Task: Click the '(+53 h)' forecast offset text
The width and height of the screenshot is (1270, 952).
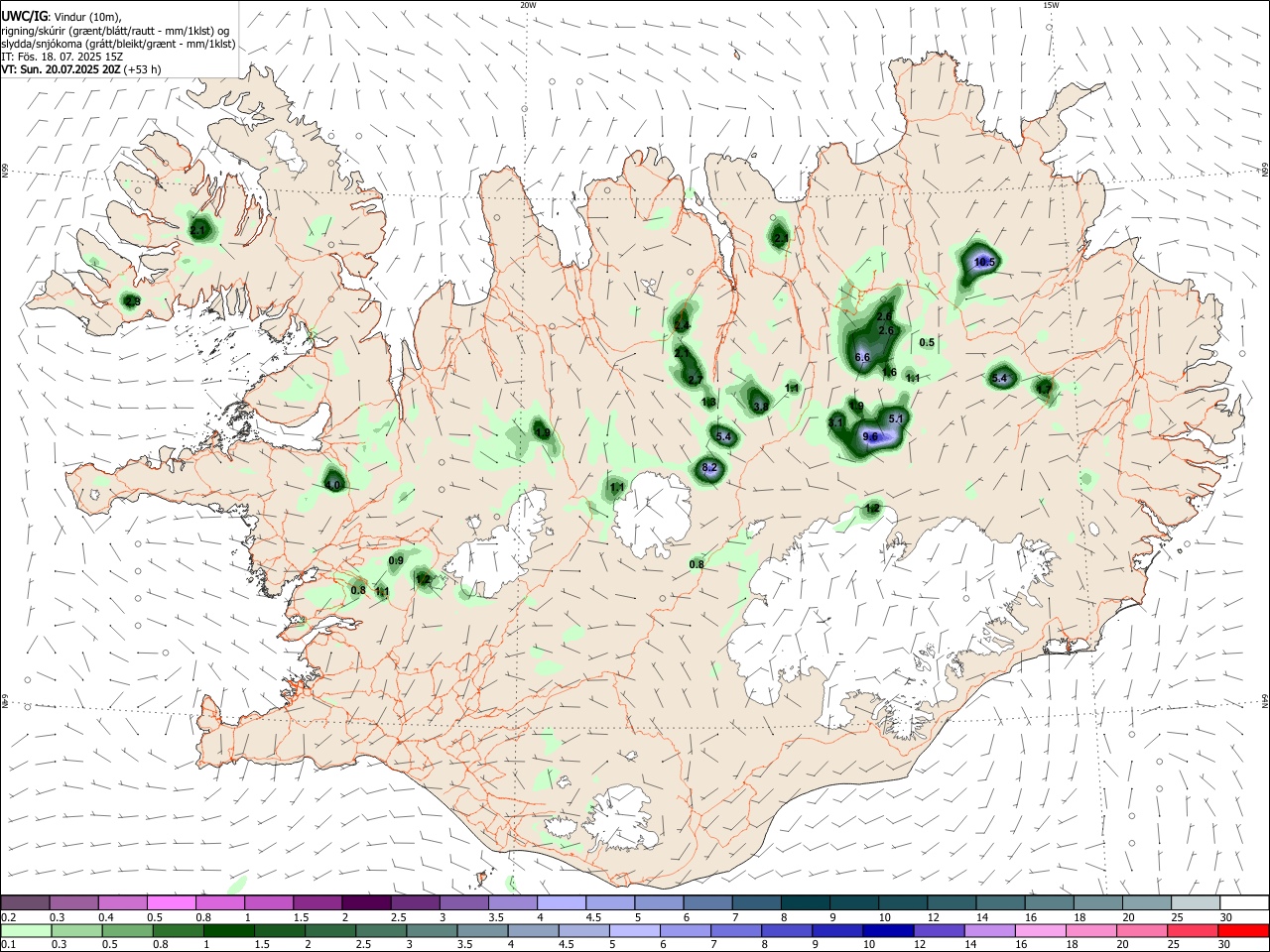Action: point(143,69)
